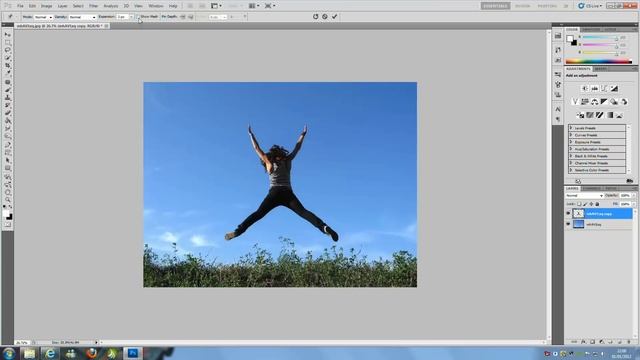
Task: Toggle Lock image pixels in Layers panel
Action: 585,204
